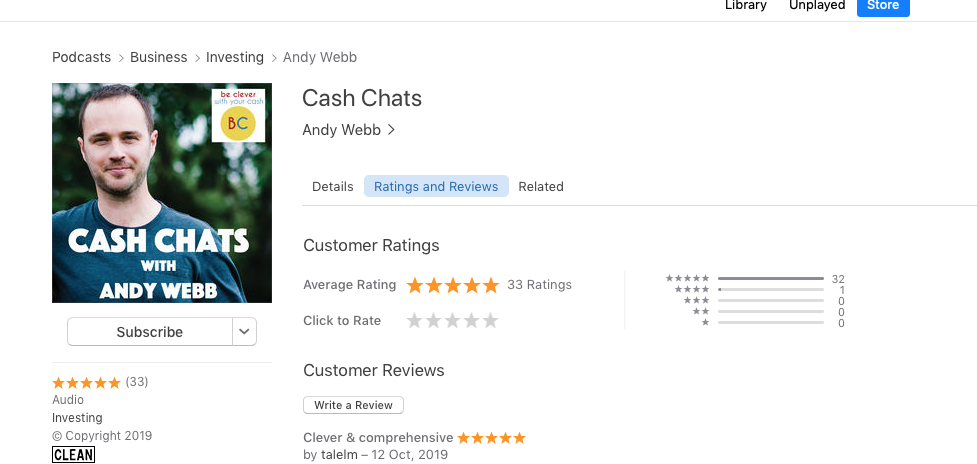Select the Ratings and Reviews tab
977x464 pixels.
(x=436, y=187)
